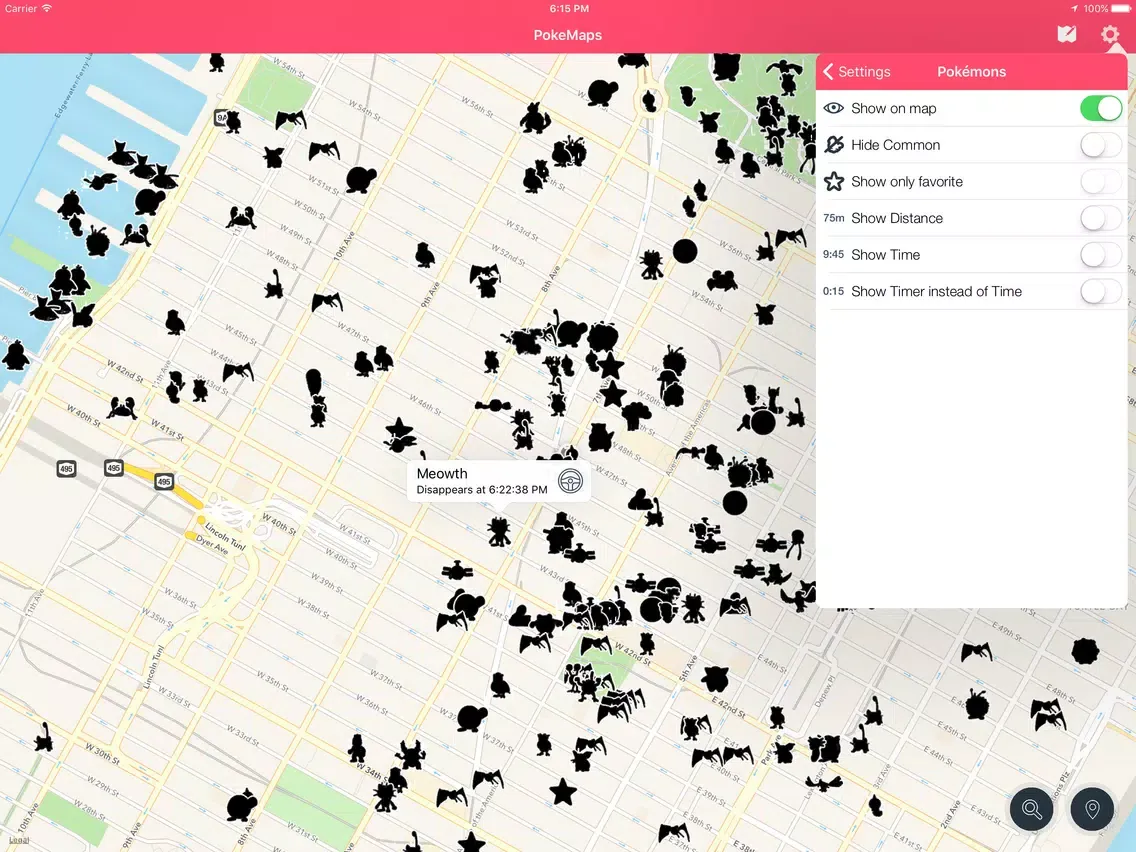This screenshot has height=852, width=1136.
Task: Click the '0:15' timer sample label
Action: point(833,291)
